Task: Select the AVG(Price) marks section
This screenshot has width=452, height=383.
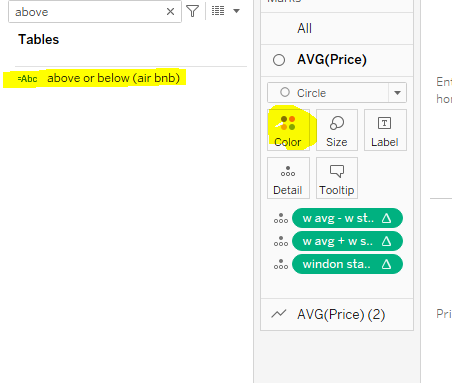Action: coord(337,60)
